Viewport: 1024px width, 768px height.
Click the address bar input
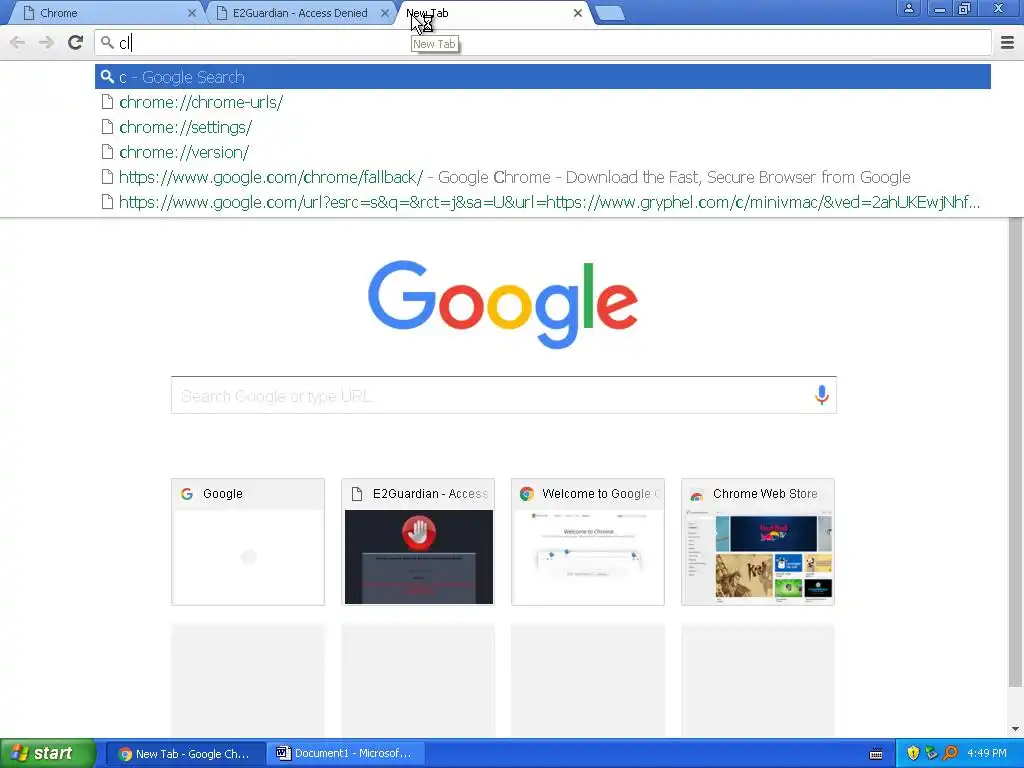pos(543,43)
